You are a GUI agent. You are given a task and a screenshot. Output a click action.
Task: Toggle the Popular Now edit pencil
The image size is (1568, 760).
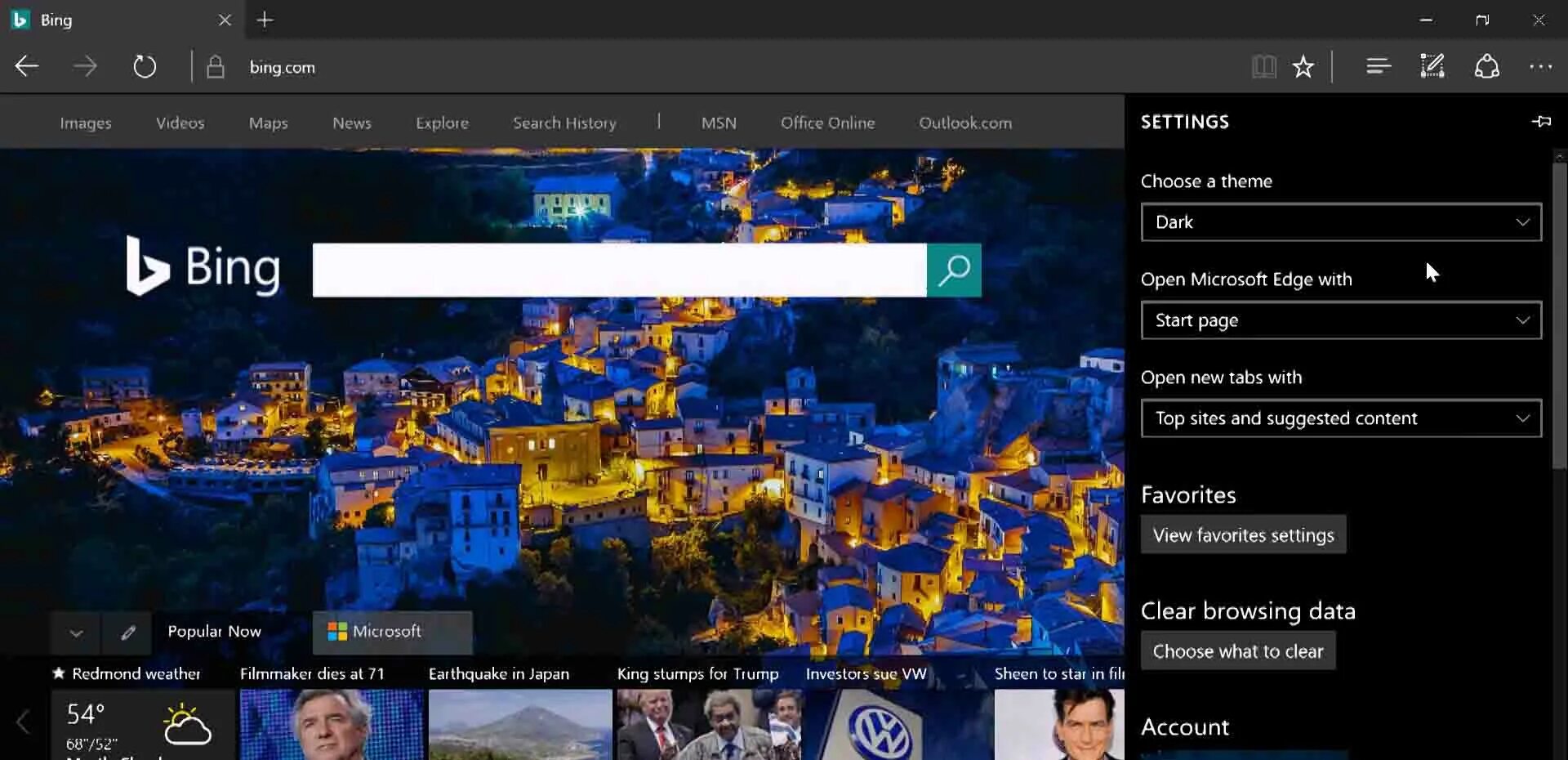(x=127, y=633)
